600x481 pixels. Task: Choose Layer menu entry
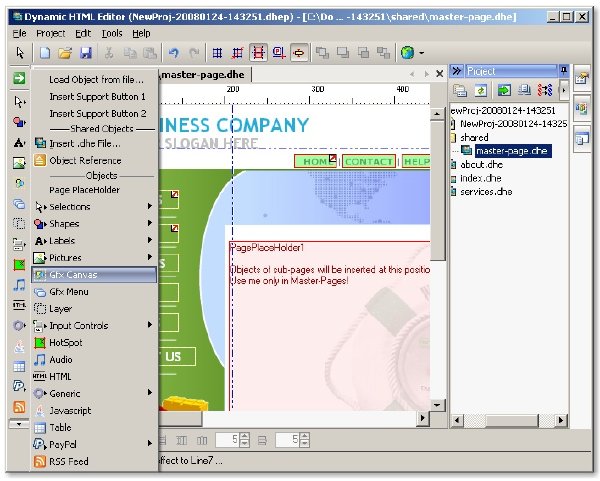point(94,308)
